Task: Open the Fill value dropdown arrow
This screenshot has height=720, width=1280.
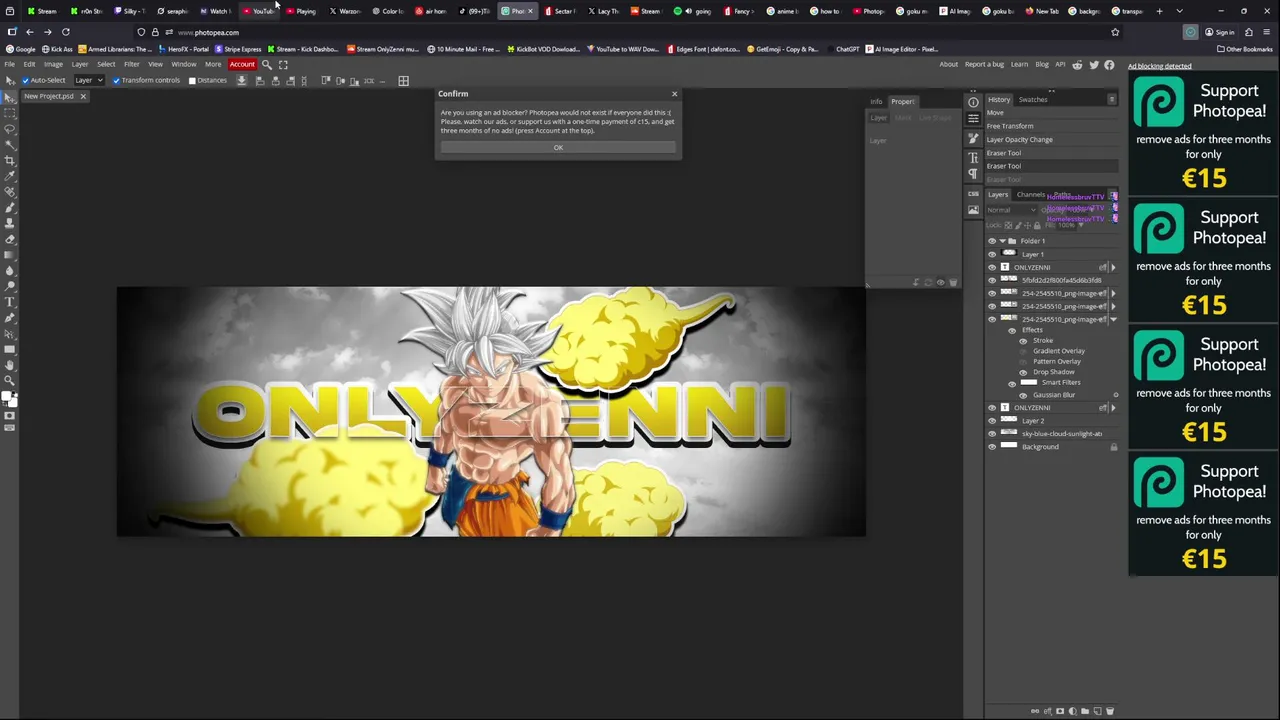Action: pos(1081,225)
